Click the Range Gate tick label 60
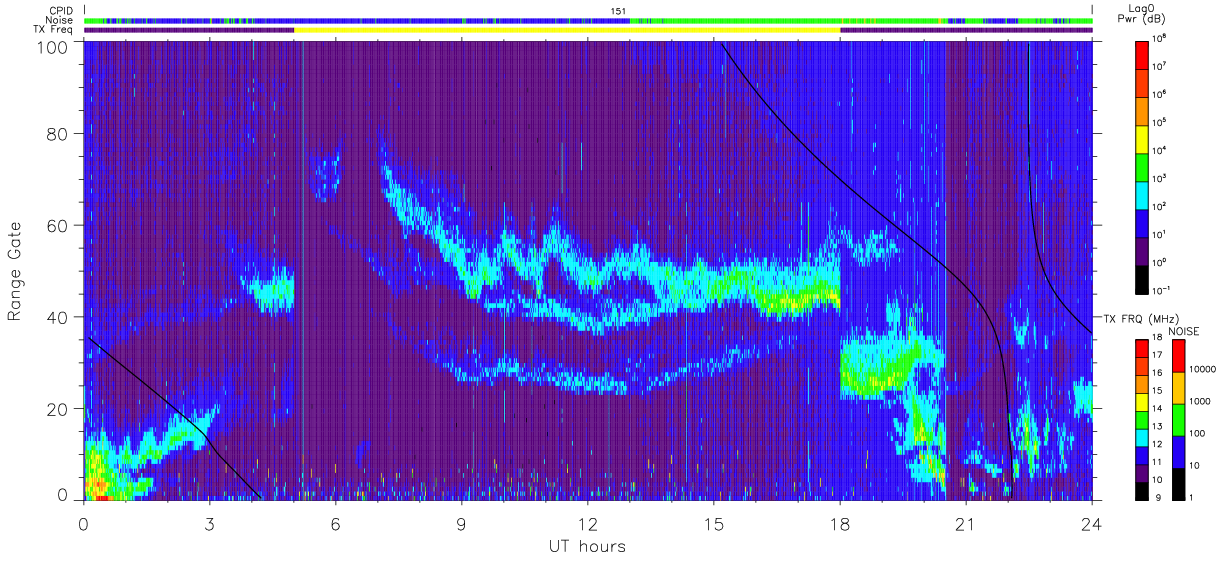Image resolution: width=1228 pixels, height=567 pixels. pyautogui.click(x=58, y=225)
